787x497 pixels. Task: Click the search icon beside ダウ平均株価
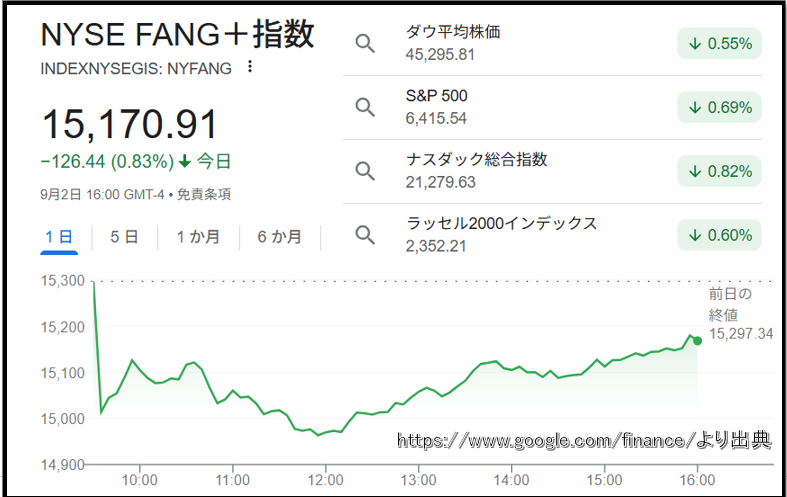(x=365, y=44)
